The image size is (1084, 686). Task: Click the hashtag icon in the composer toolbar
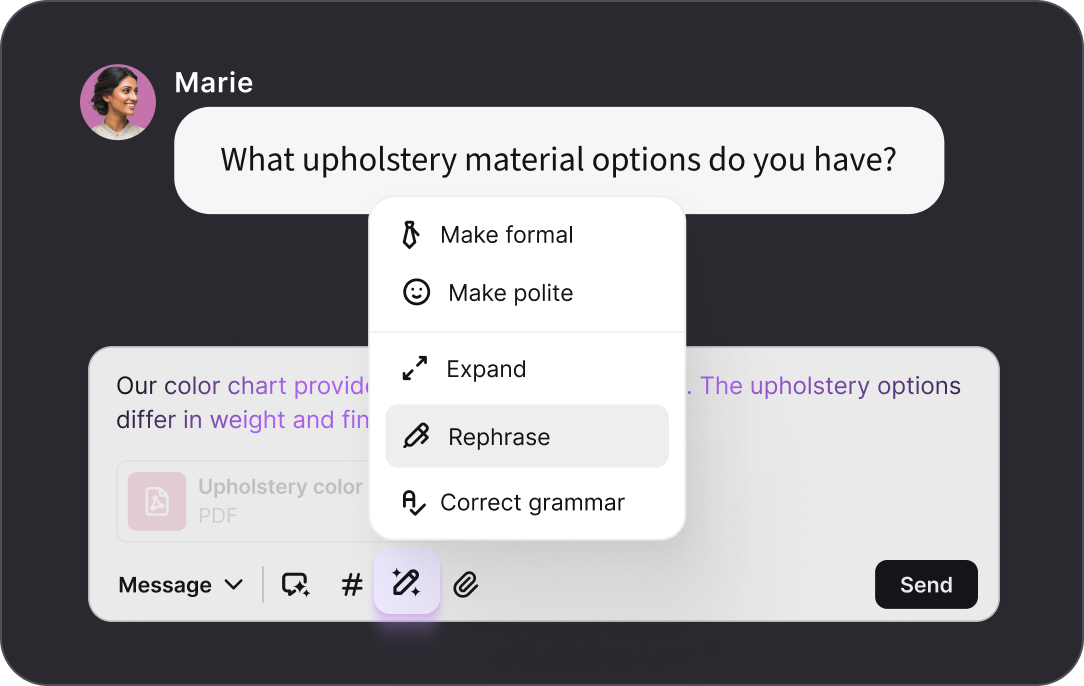tap(351, 584)
